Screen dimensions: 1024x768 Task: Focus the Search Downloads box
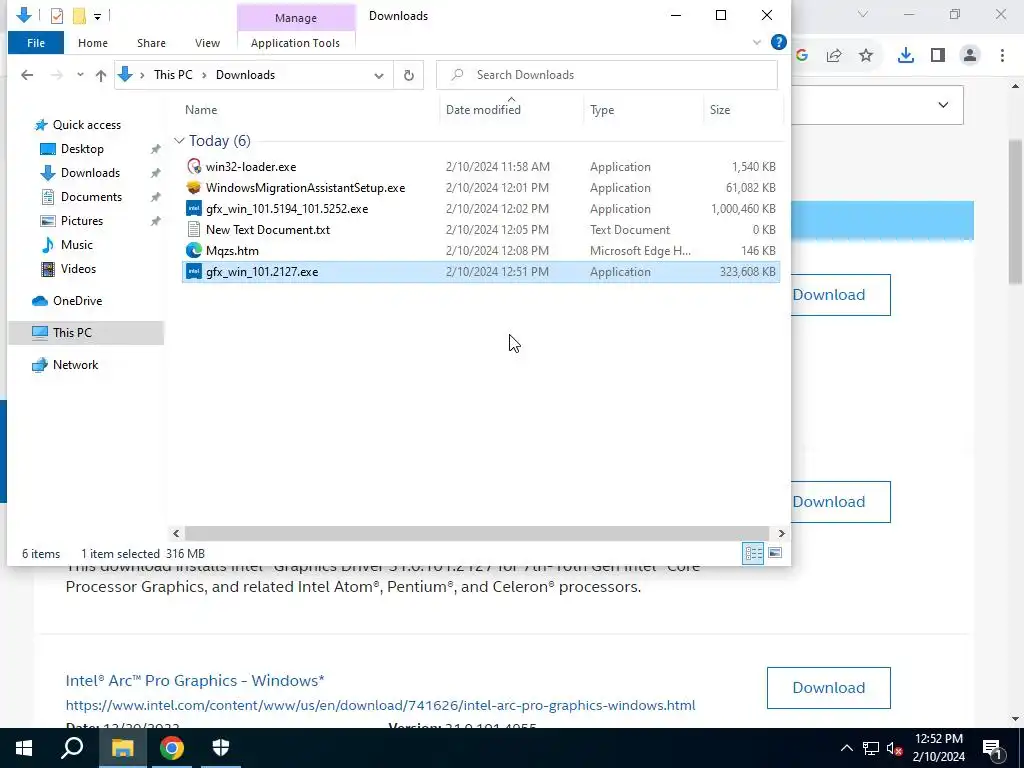click(607, 75)
